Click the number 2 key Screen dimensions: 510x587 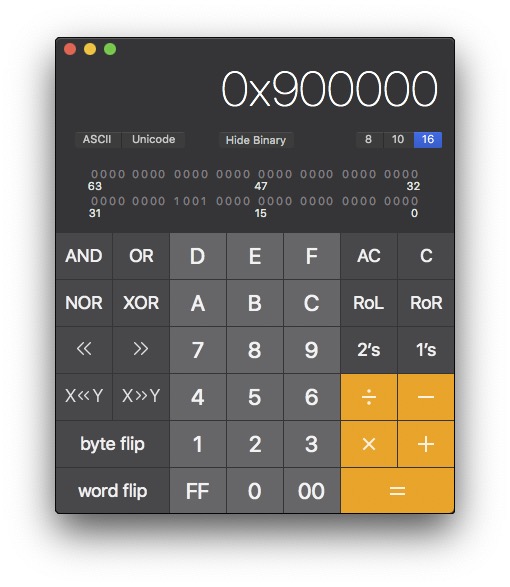(255, 444)
